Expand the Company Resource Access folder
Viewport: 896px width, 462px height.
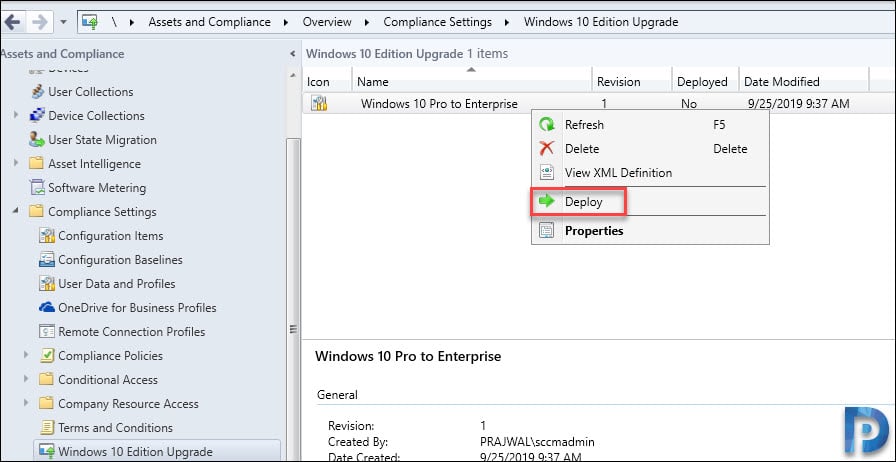point(26,404)
